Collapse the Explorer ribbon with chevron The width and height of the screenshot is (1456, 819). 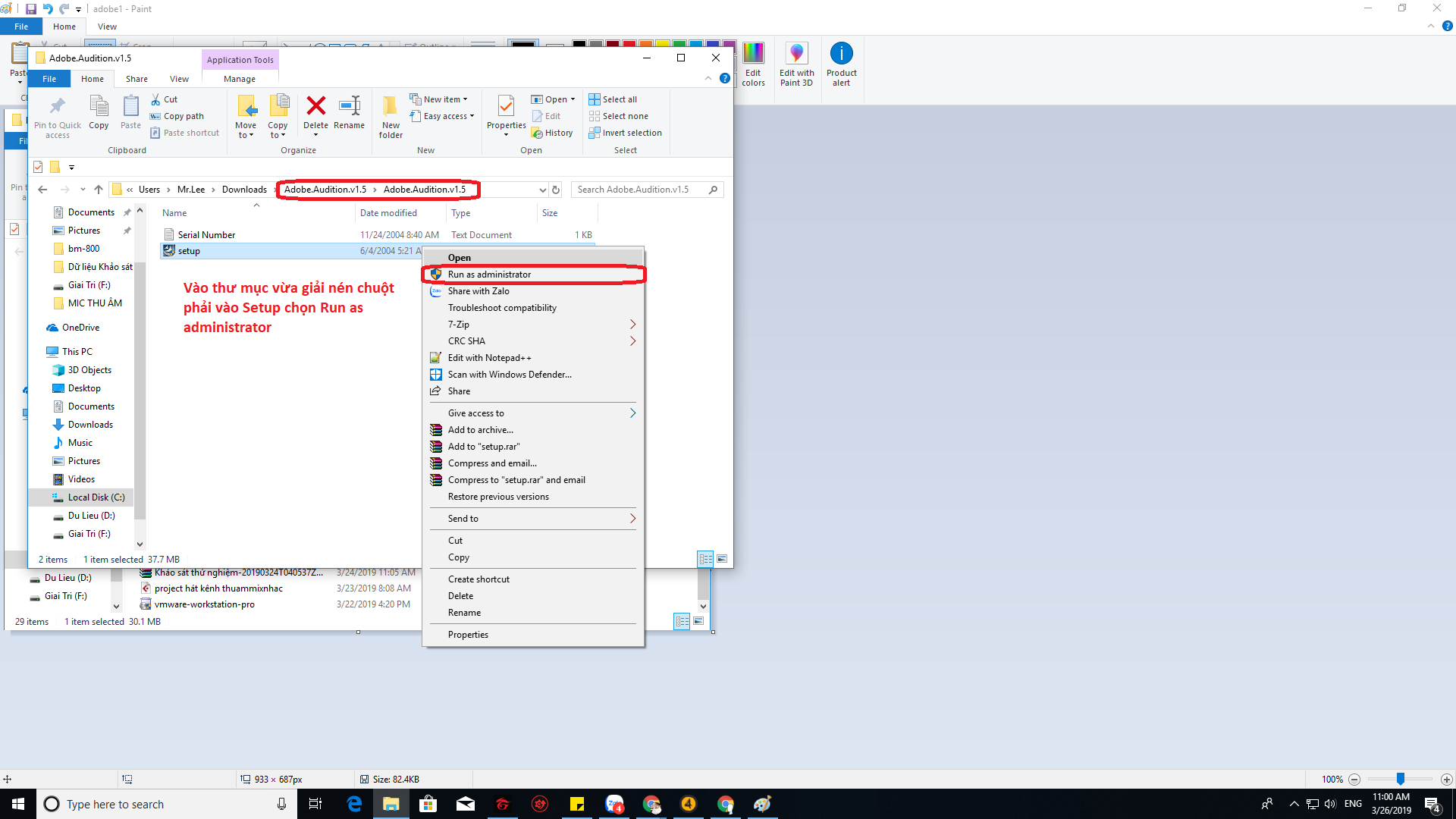coord(708,78)
